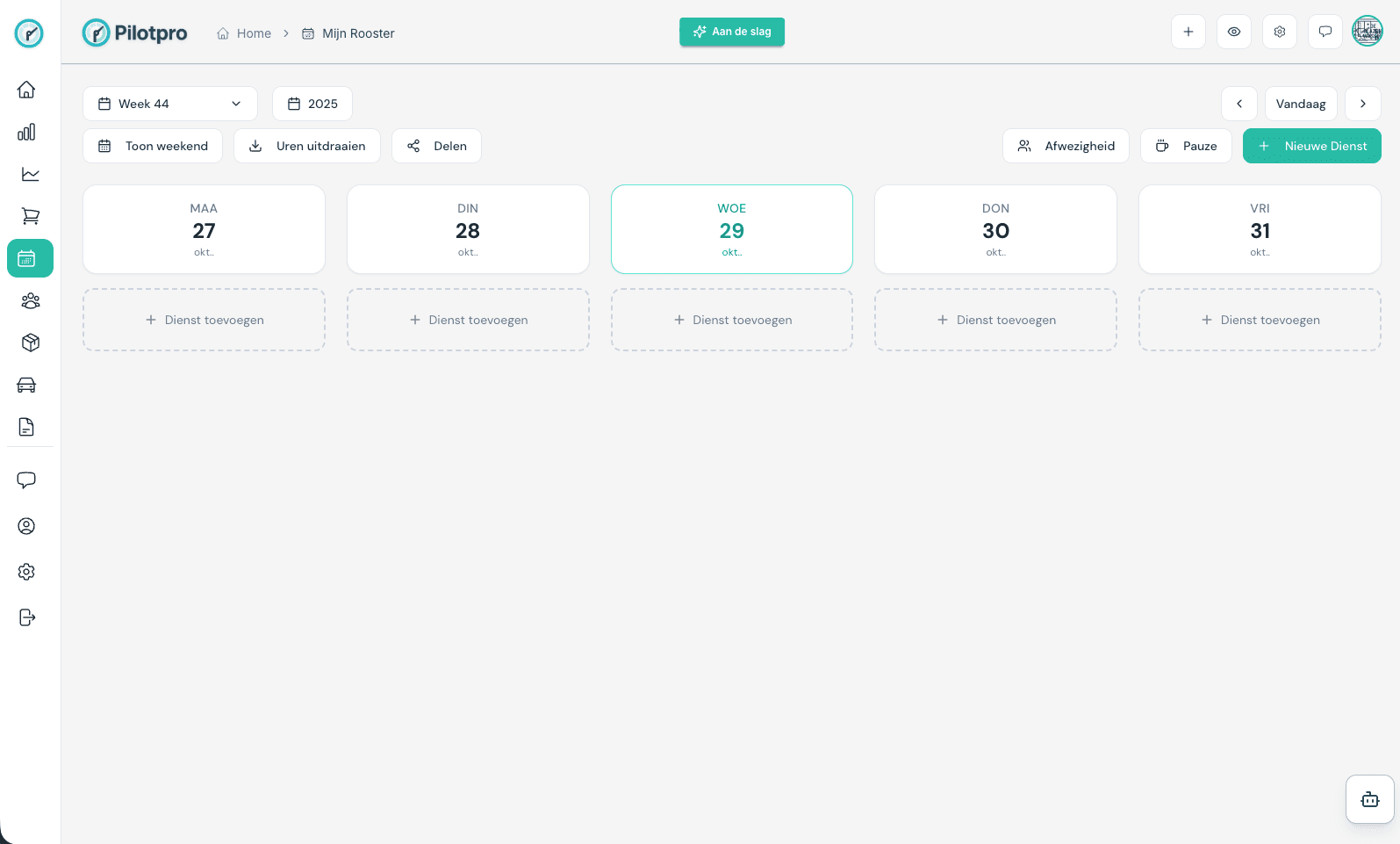This screenshot has height=844, width=1400.
Task: Open the 2025 year selector
Action: click(x=312, y=104)
